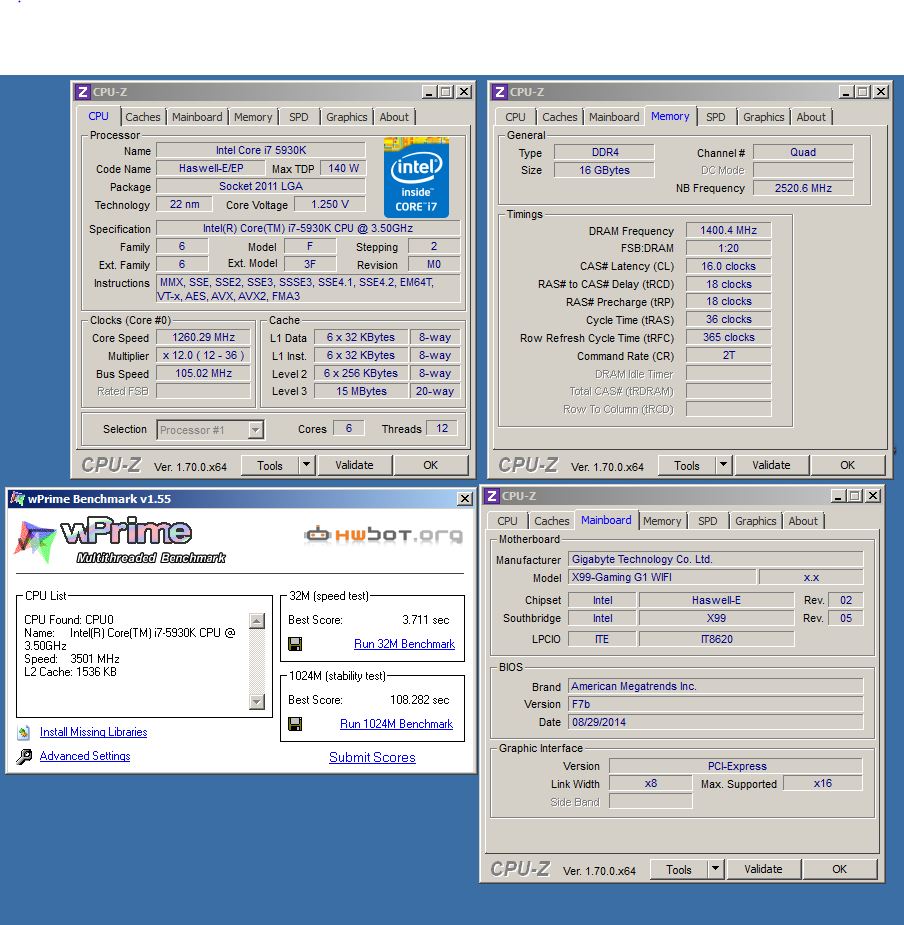Screen dimensions: 904x925
Task: Click the Core Voltage value 1.250 V
Action: (330, 205)
